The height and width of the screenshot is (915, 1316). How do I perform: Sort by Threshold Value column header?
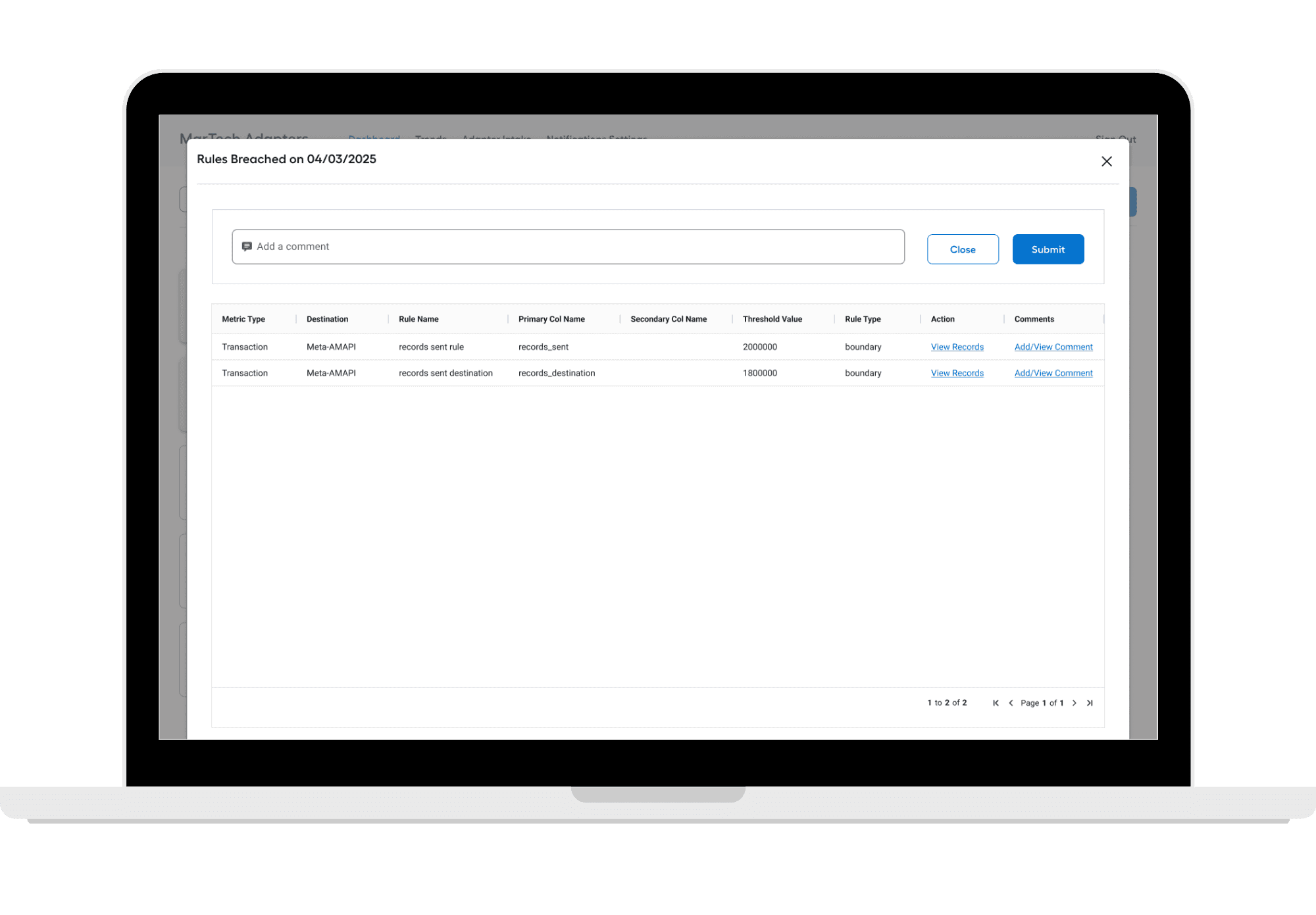tap(772, 319)
